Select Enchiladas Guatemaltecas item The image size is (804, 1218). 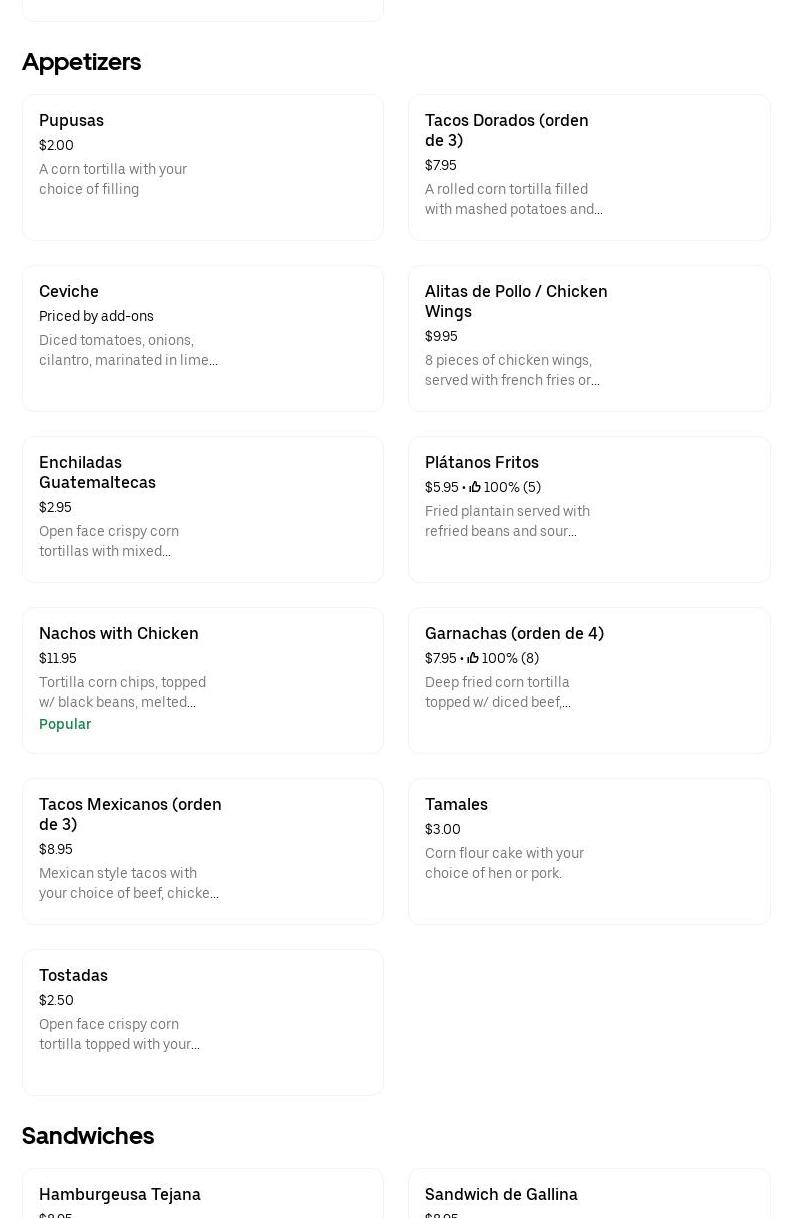click(x=202, y=509)
